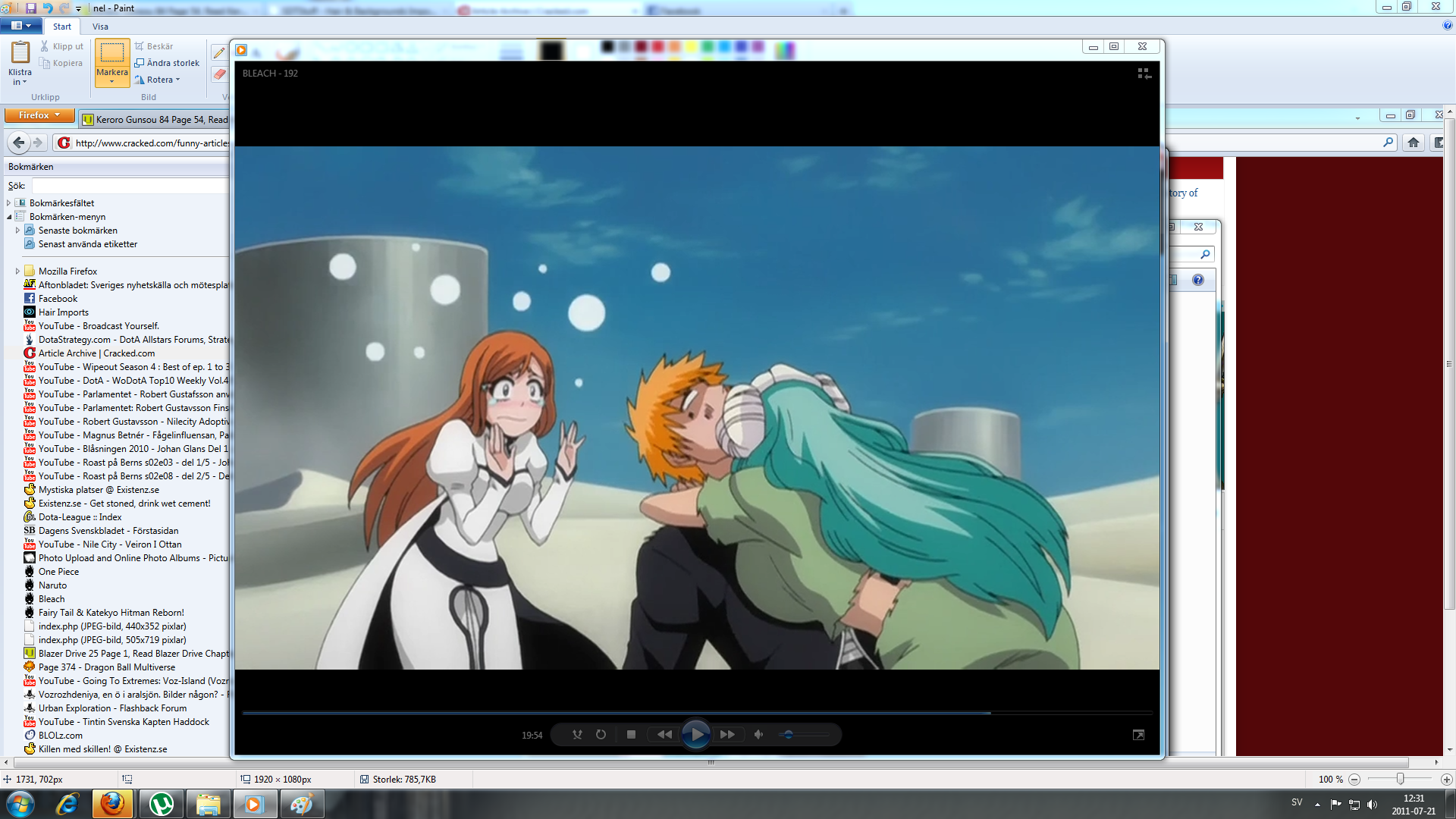The image size is (1456, 819).
Task: Toggle repeat mode in player
Action: 601,734
